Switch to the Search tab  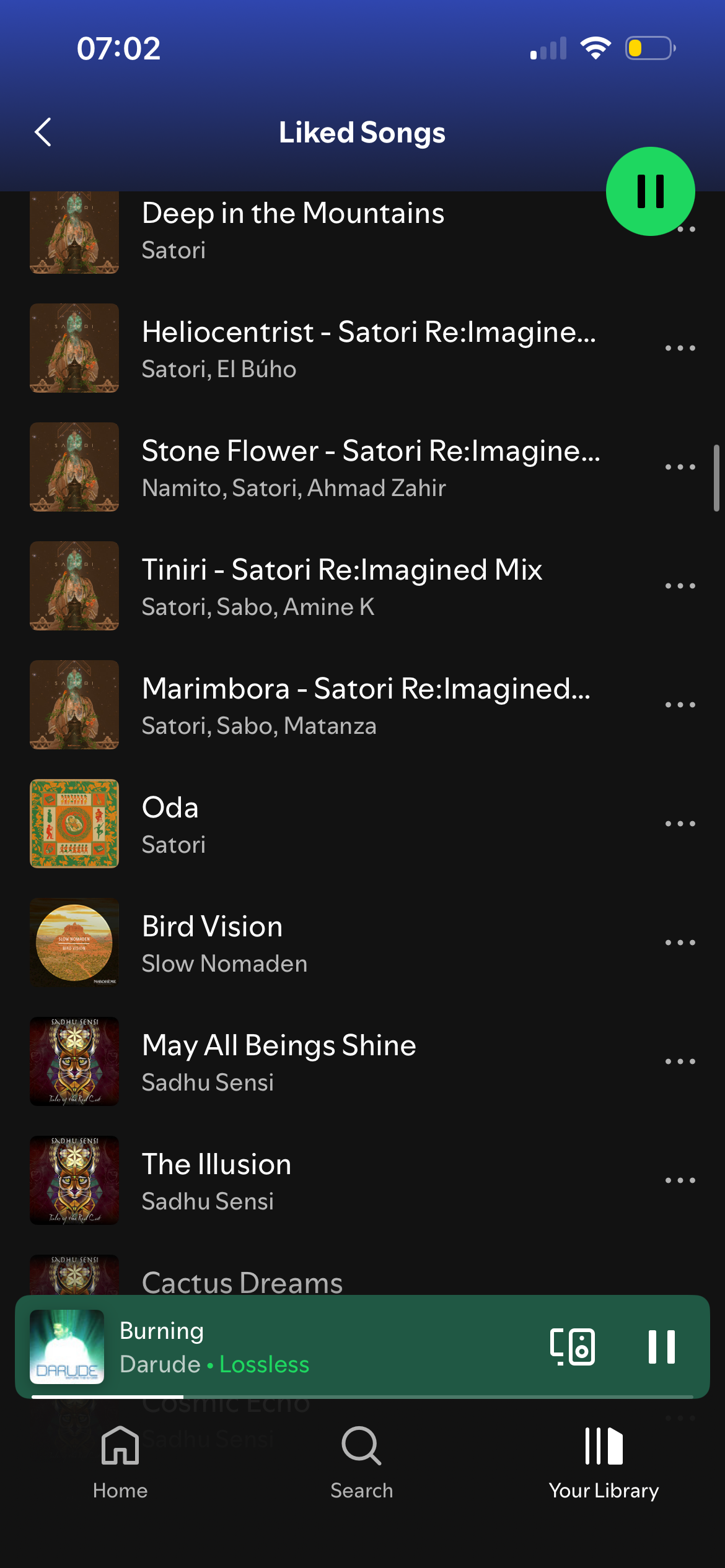pyautogui.click(x=362, y=1462)
